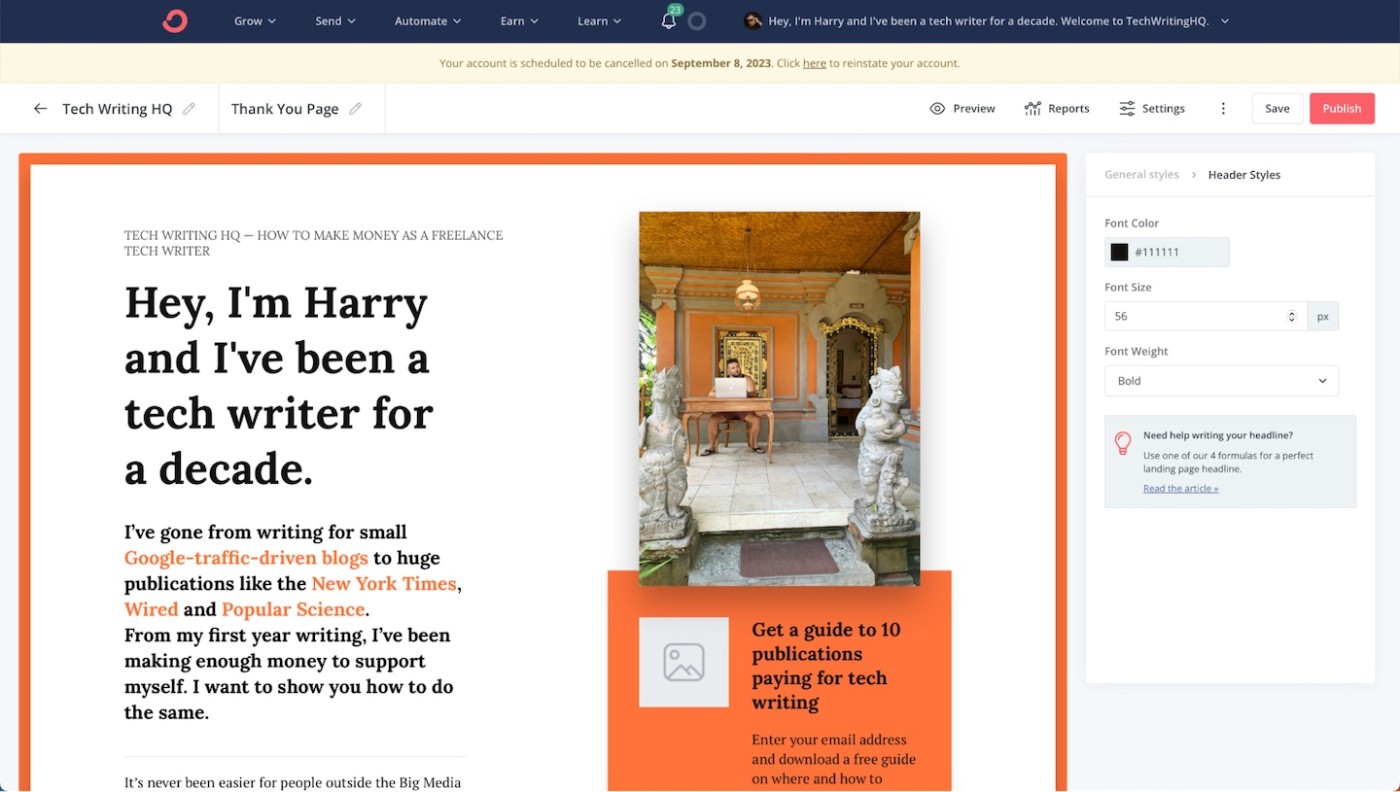Click the Settings button label

[x=1163, y=108]
